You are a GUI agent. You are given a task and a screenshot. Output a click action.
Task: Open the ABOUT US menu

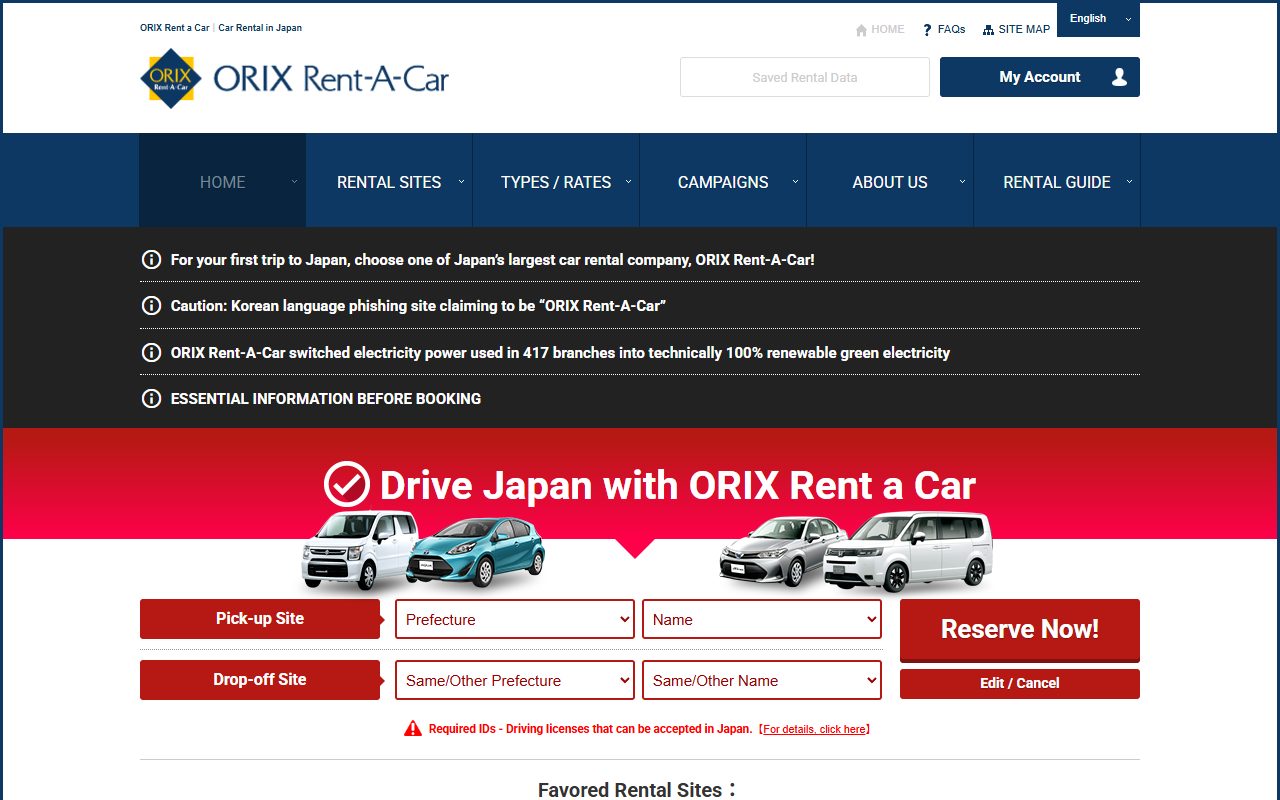tap(890, 181)
